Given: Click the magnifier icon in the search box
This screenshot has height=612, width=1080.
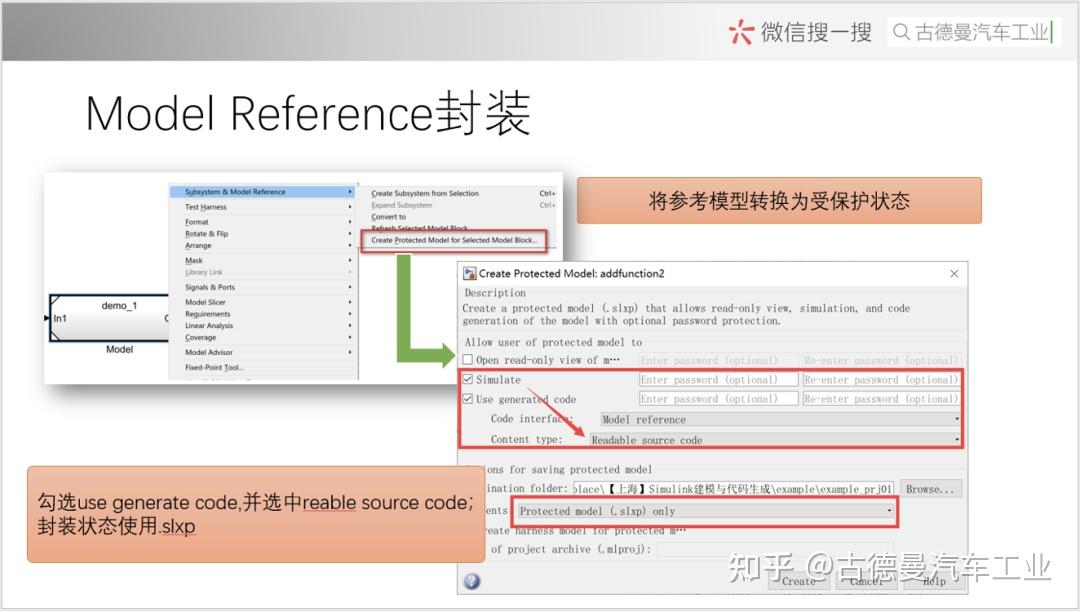Looking at the screenshot, I should (902, 31).
